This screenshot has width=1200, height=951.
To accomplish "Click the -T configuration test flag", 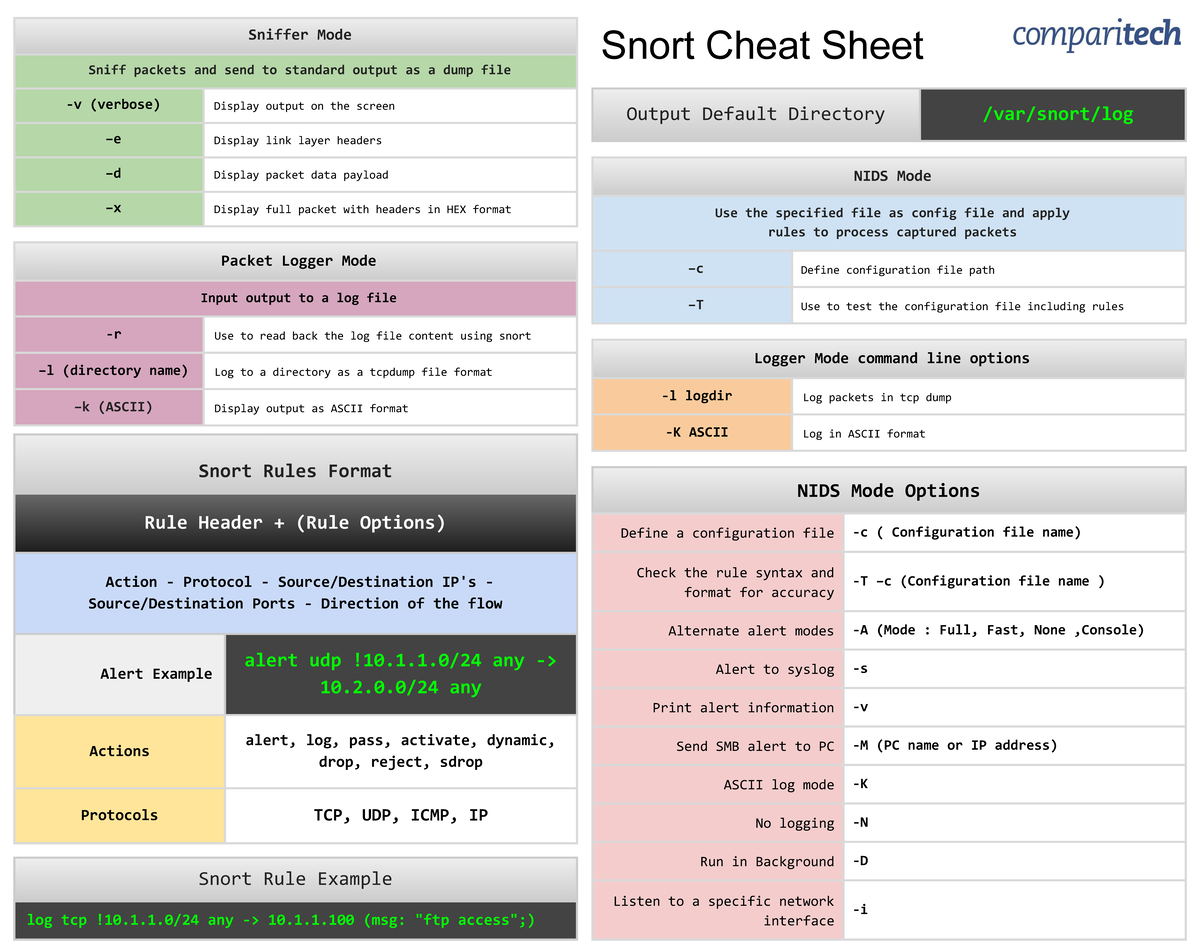I will tap(693, 306).
